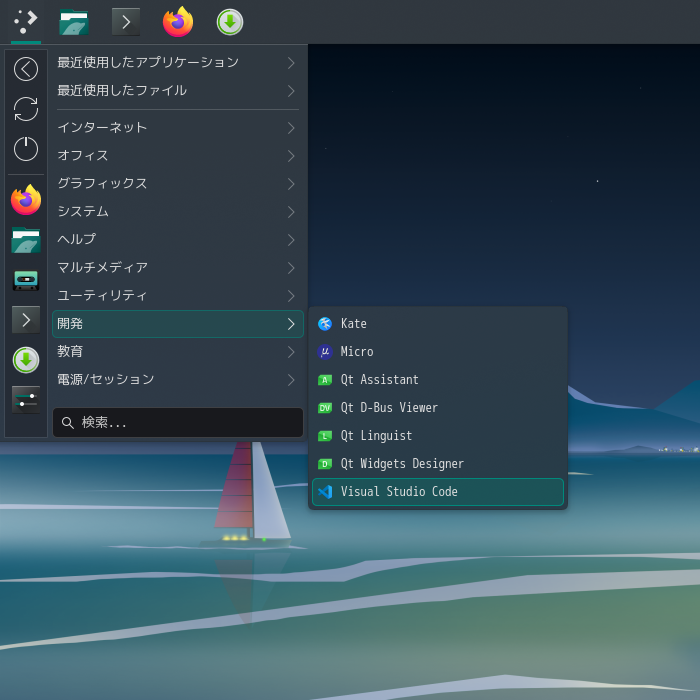Open Dolphin folder icon in favorites sidebar
This screenshot has width=700, height=700.
click(x=26, y=240)
